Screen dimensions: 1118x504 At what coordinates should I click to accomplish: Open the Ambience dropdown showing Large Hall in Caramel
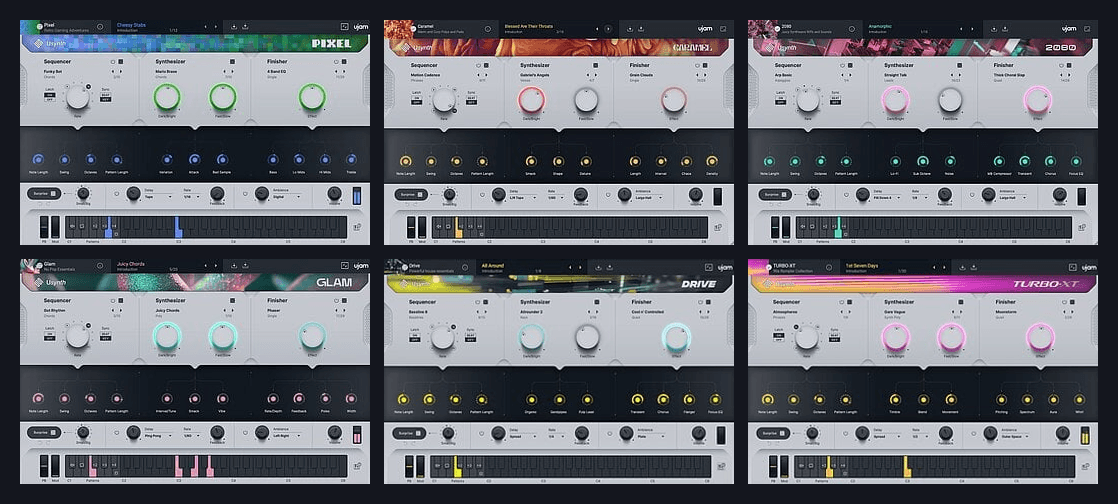[x=651, y=197]
